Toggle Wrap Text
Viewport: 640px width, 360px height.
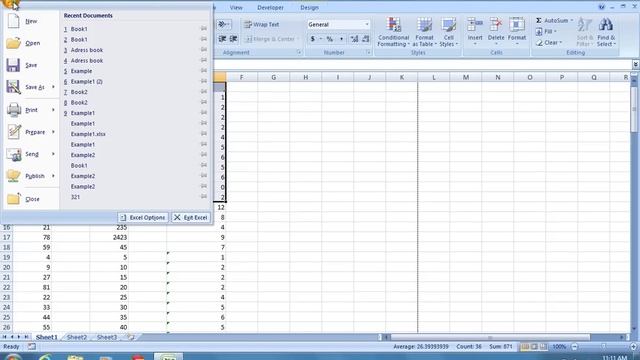(x=262, y=24)
